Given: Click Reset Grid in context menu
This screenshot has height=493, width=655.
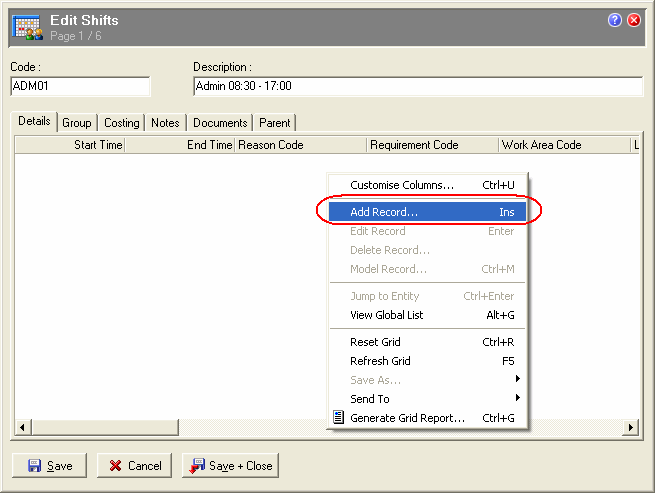Looking at the screenshot, I should click(428, 342).
